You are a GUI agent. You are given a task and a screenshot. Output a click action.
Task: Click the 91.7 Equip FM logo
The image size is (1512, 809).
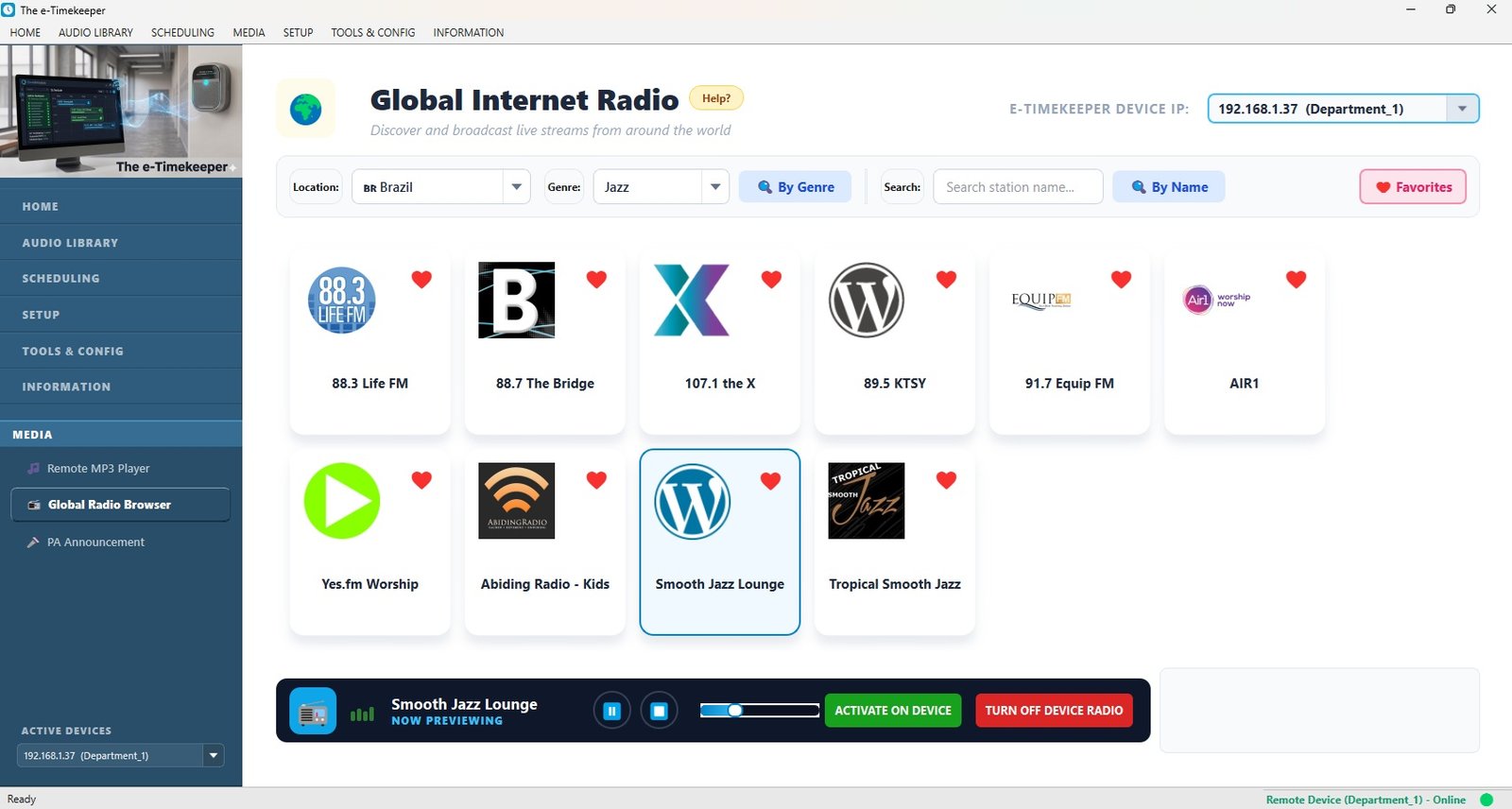click(x=1041, y=301)
